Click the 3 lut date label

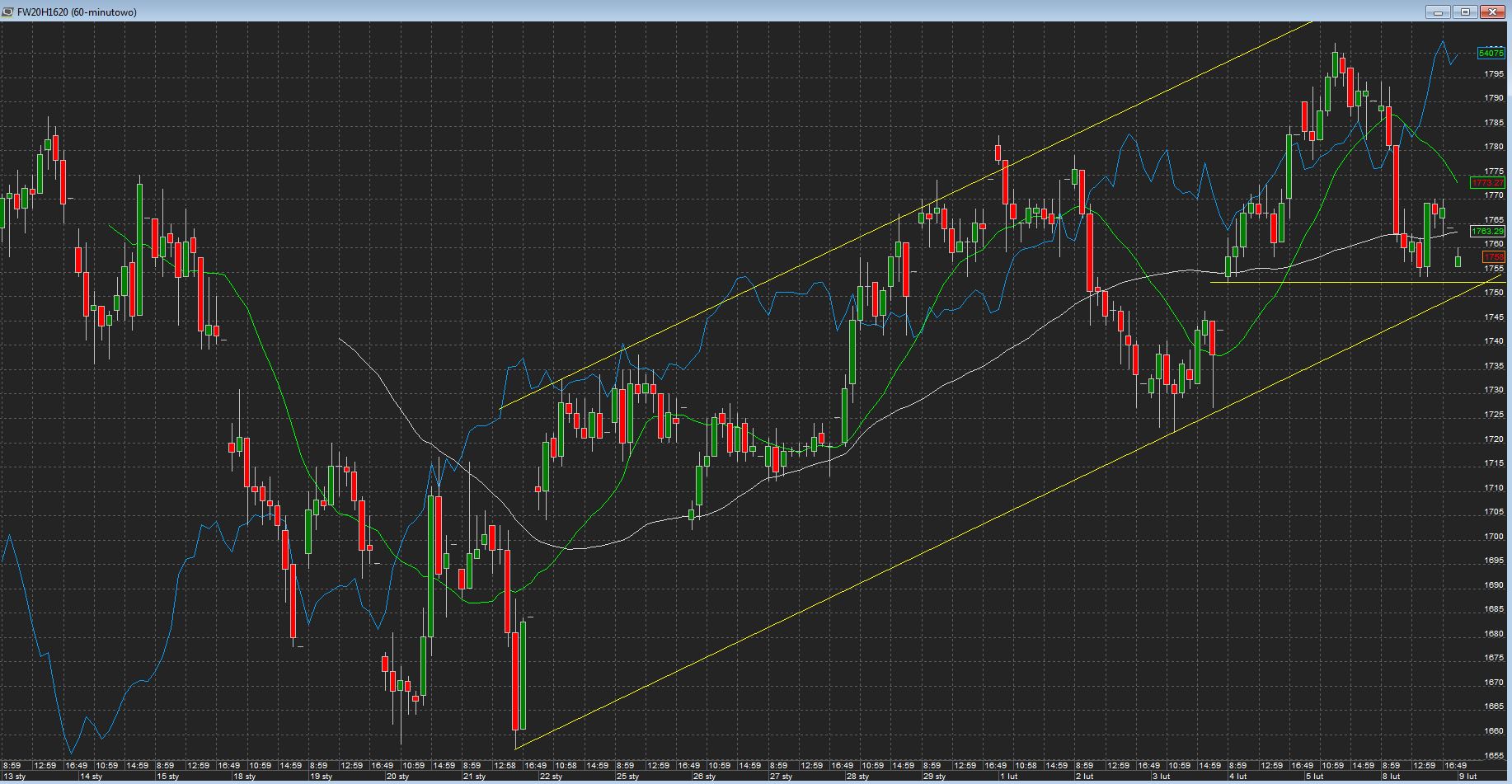tap(1162, 777)
